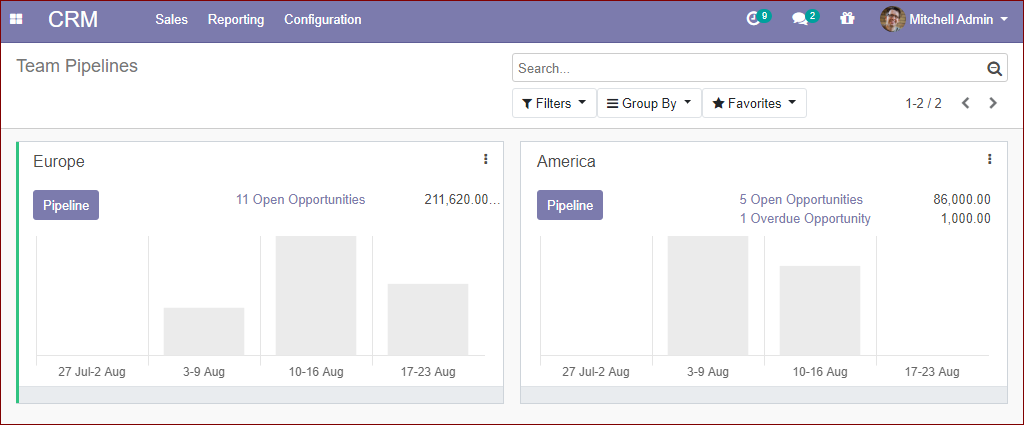Image resolution: width=1024 pixels, height=425 pixels.
Task: Open the 1 Overdue Opportunity link
Action: pyautogui.click(x=805, y=219)
